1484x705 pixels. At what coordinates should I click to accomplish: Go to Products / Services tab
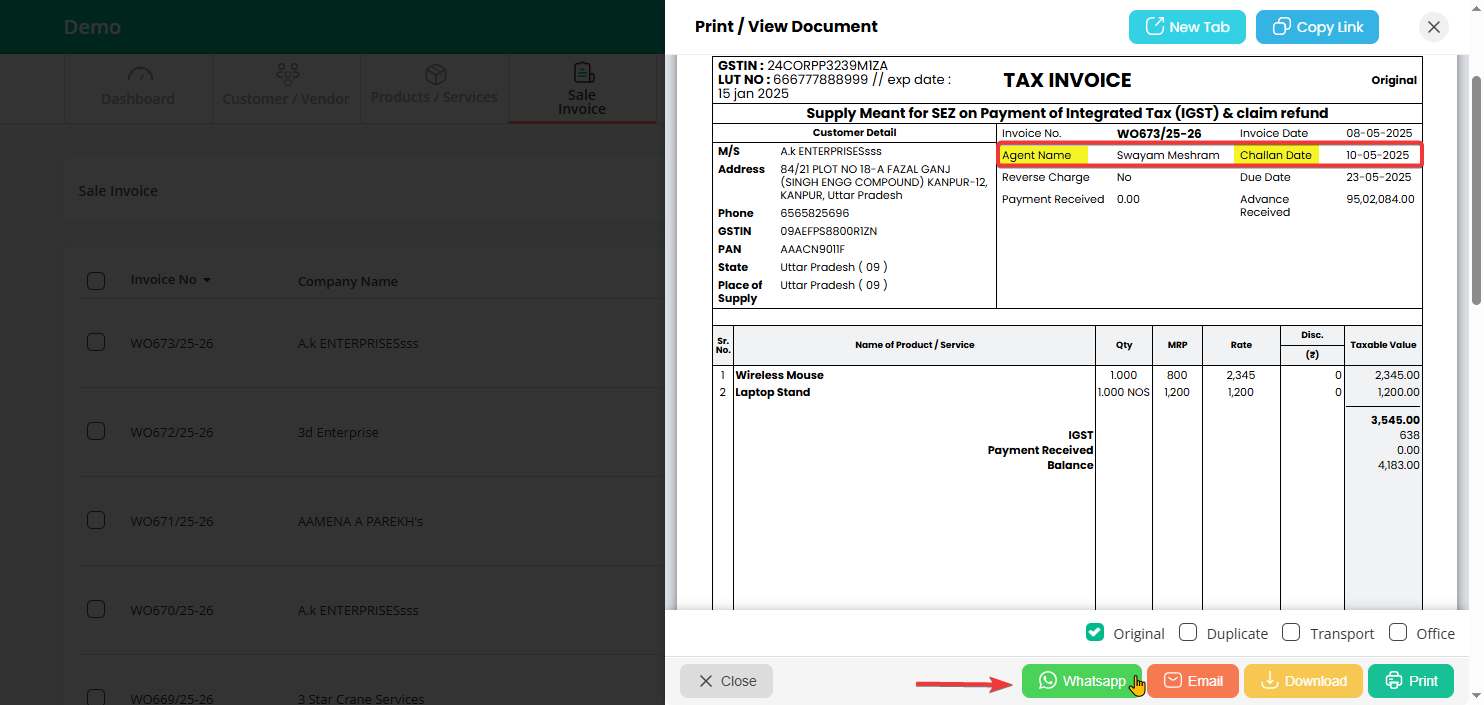point(434,87)
